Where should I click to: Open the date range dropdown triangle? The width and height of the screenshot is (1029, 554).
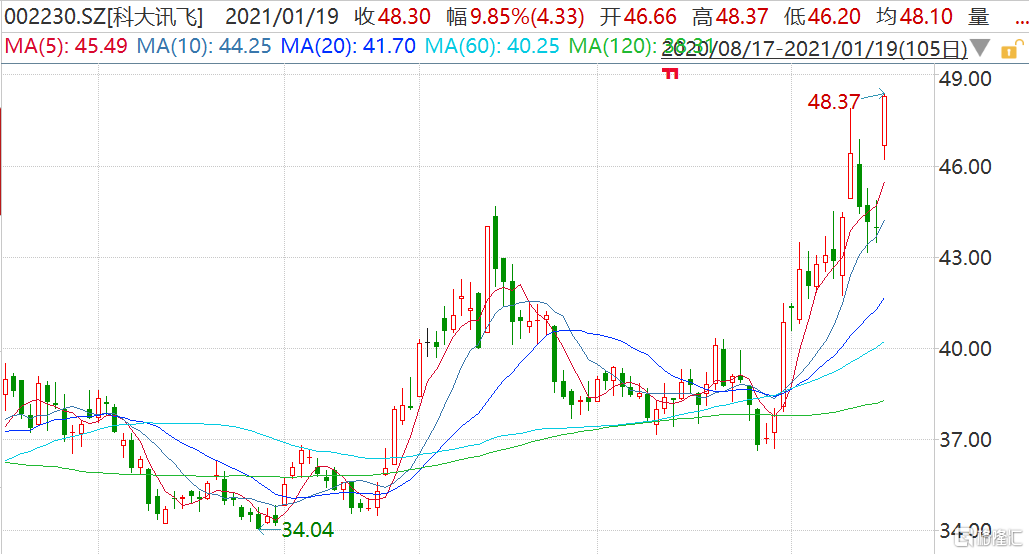979,48
